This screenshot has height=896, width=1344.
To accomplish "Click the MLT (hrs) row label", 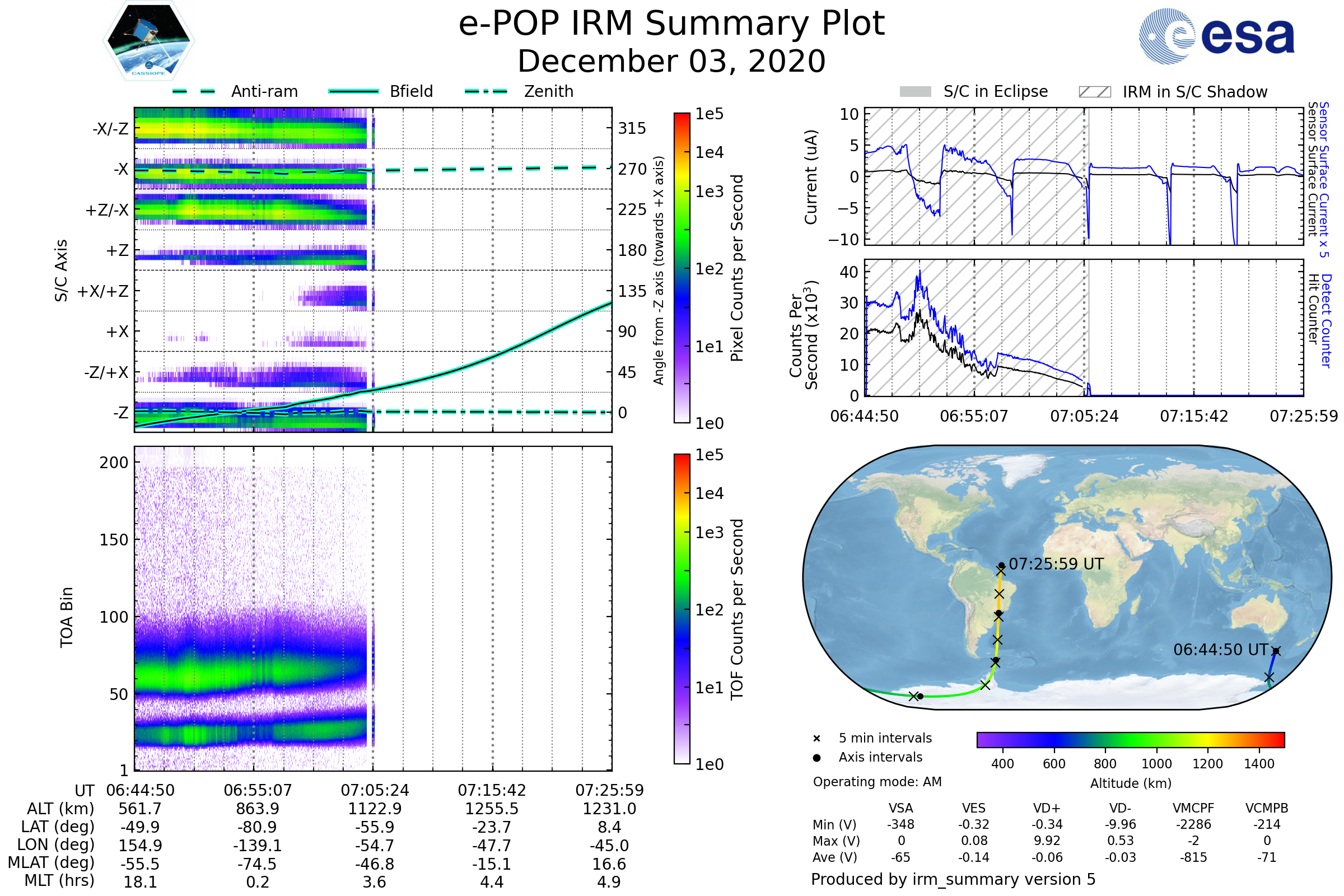I will click(59, 880).
